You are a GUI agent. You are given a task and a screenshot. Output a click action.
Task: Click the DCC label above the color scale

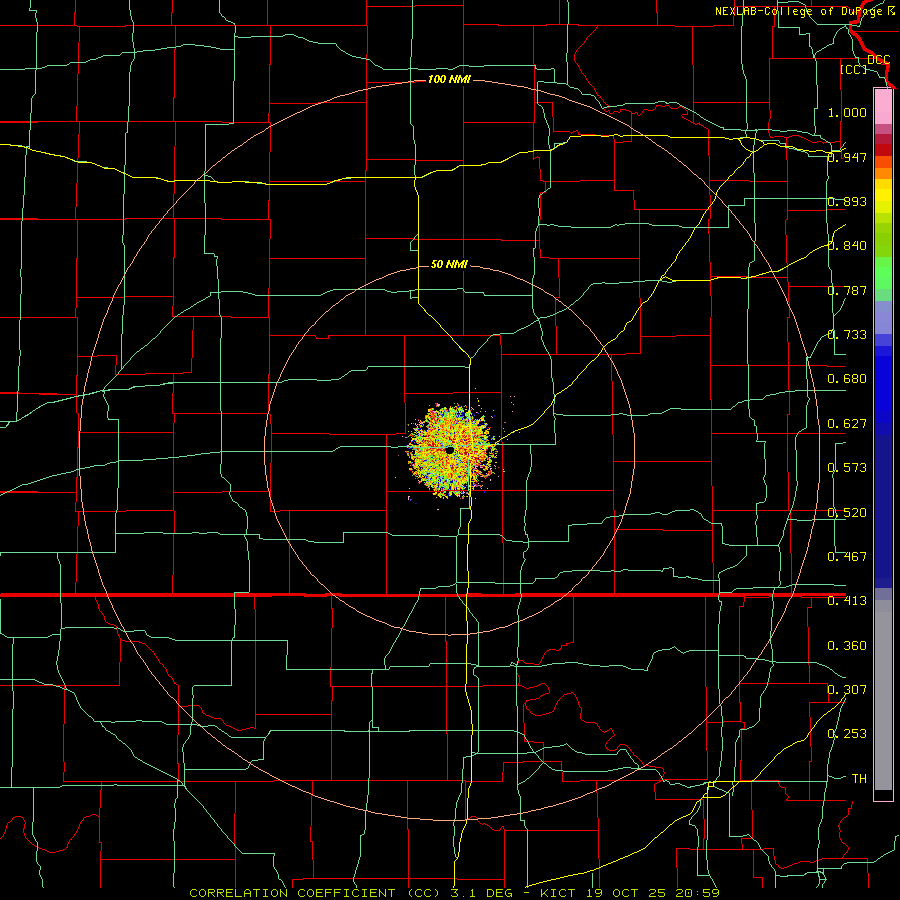(x=878, y=60)
